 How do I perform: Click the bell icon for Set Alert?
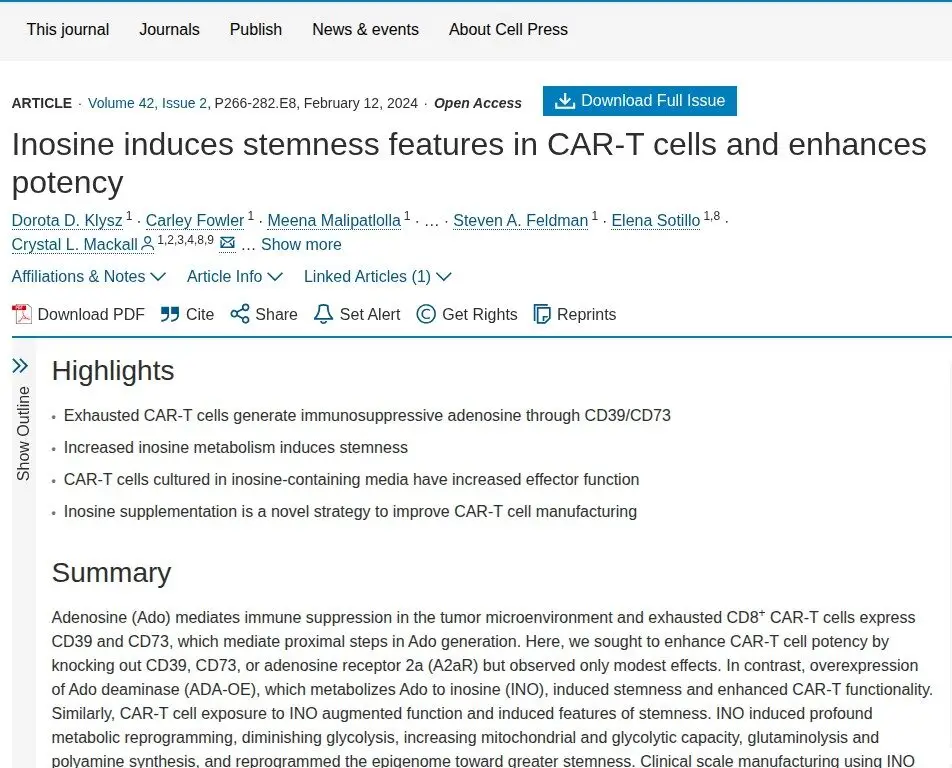[x=323, y=314]
